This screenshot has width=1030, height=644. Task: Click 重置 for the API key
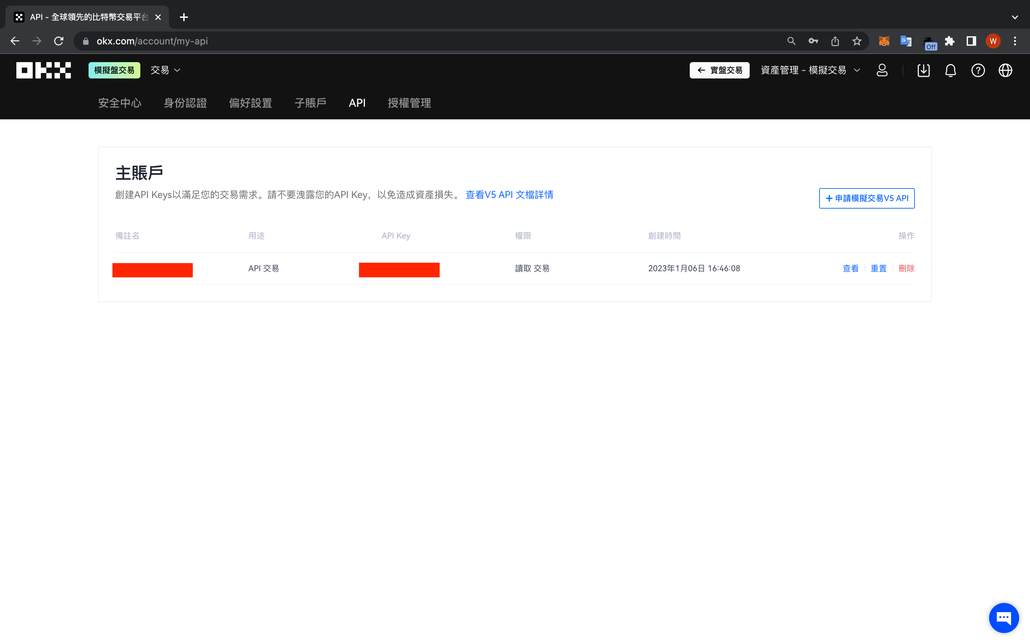pyautogui.click(x=878, y=269)
